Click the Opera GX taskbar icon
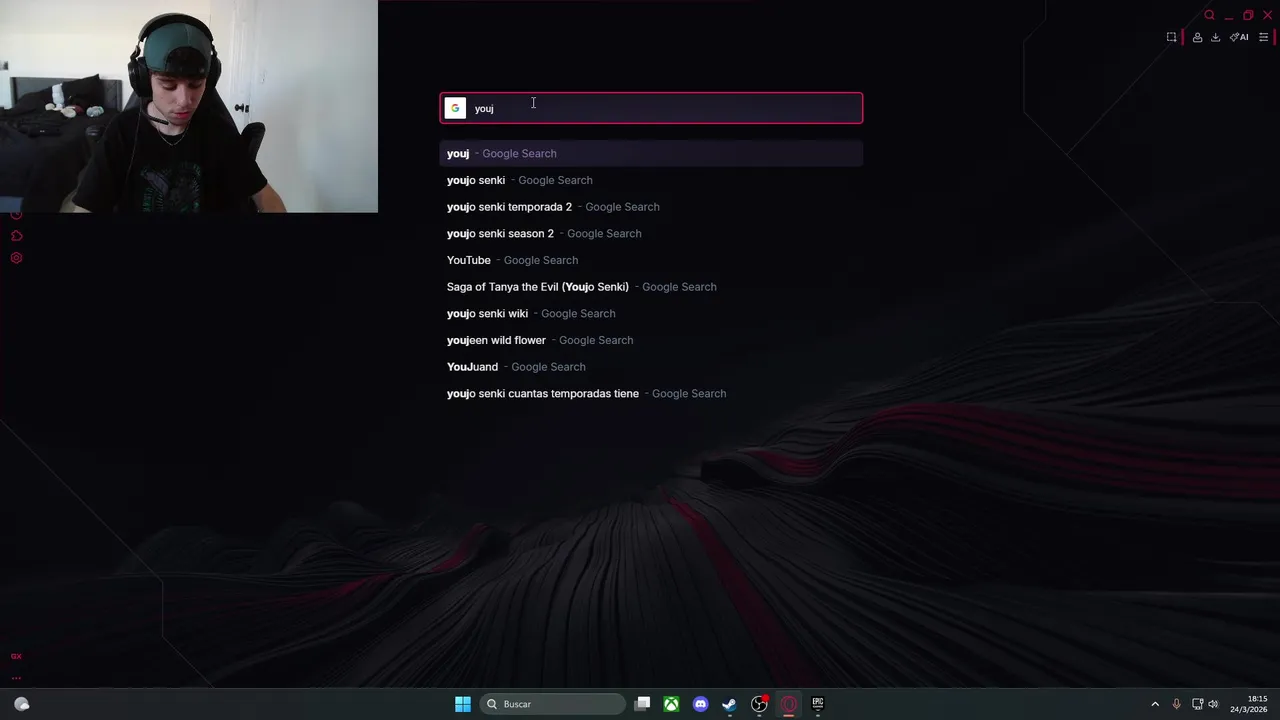The width and height of the screenshot is (1280, 720). point(788,704)
